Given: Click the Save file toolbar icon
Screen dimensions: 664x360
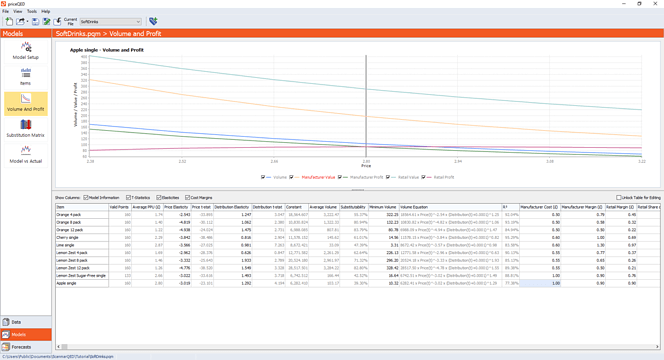Looking at the screenshot, I should (x=36, y=21).
